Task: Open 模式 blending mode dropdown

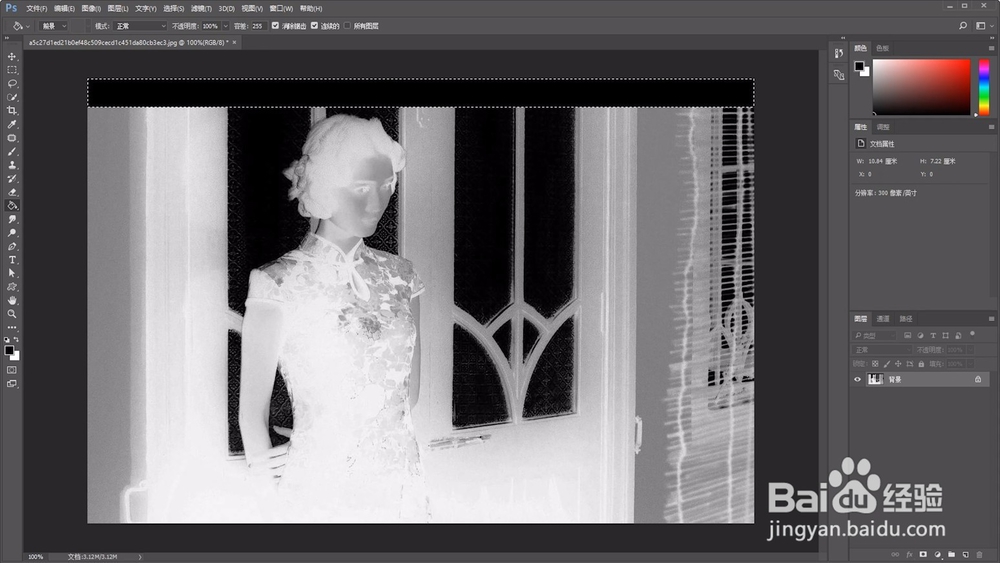Action: tap(140, 26)
